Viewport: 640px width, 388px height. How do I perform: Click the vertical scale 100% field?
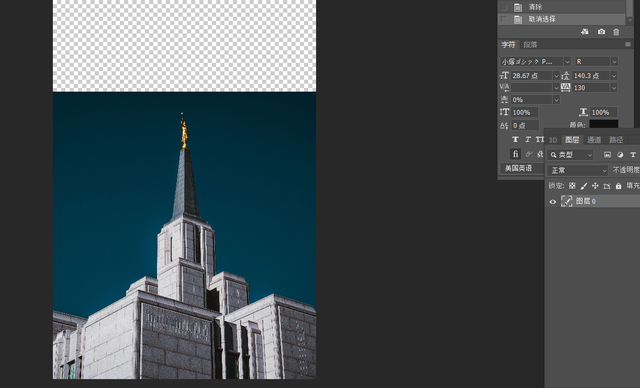tap(524, 112)
